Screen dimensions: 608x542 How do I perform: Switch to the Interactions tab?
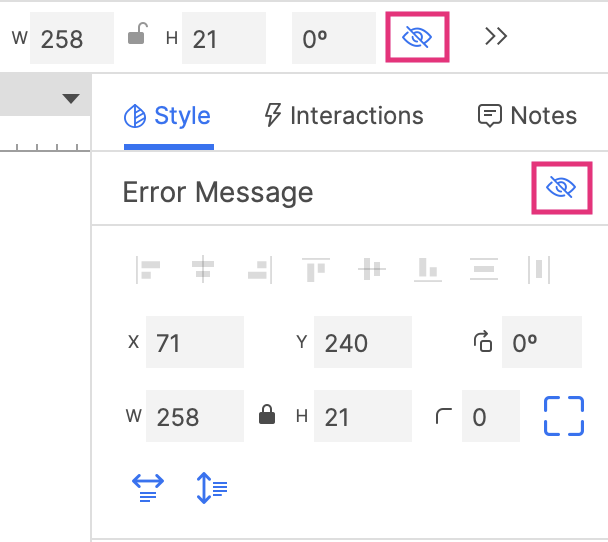click(343, 116)
